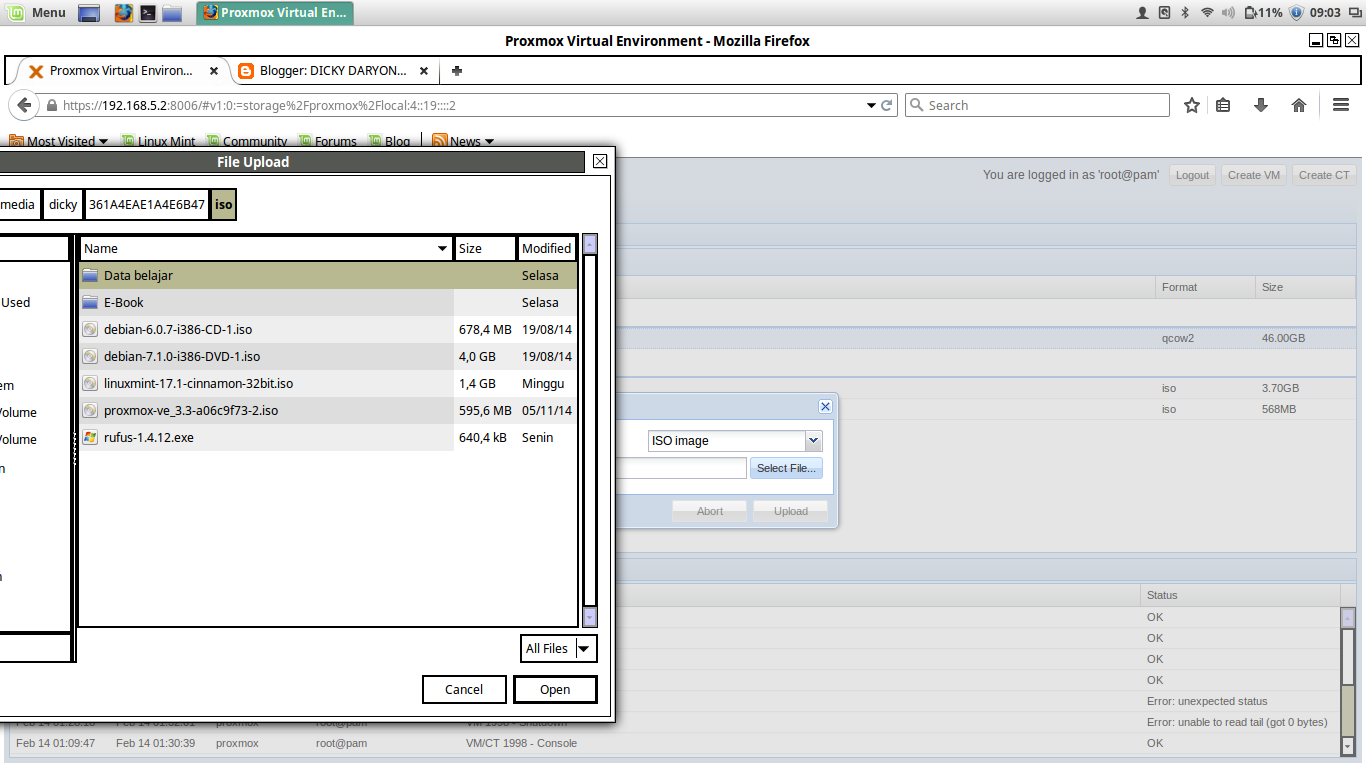Open the Firefox hamburger menu
The image size is (1366, 768).
[x=1341, y=105]
